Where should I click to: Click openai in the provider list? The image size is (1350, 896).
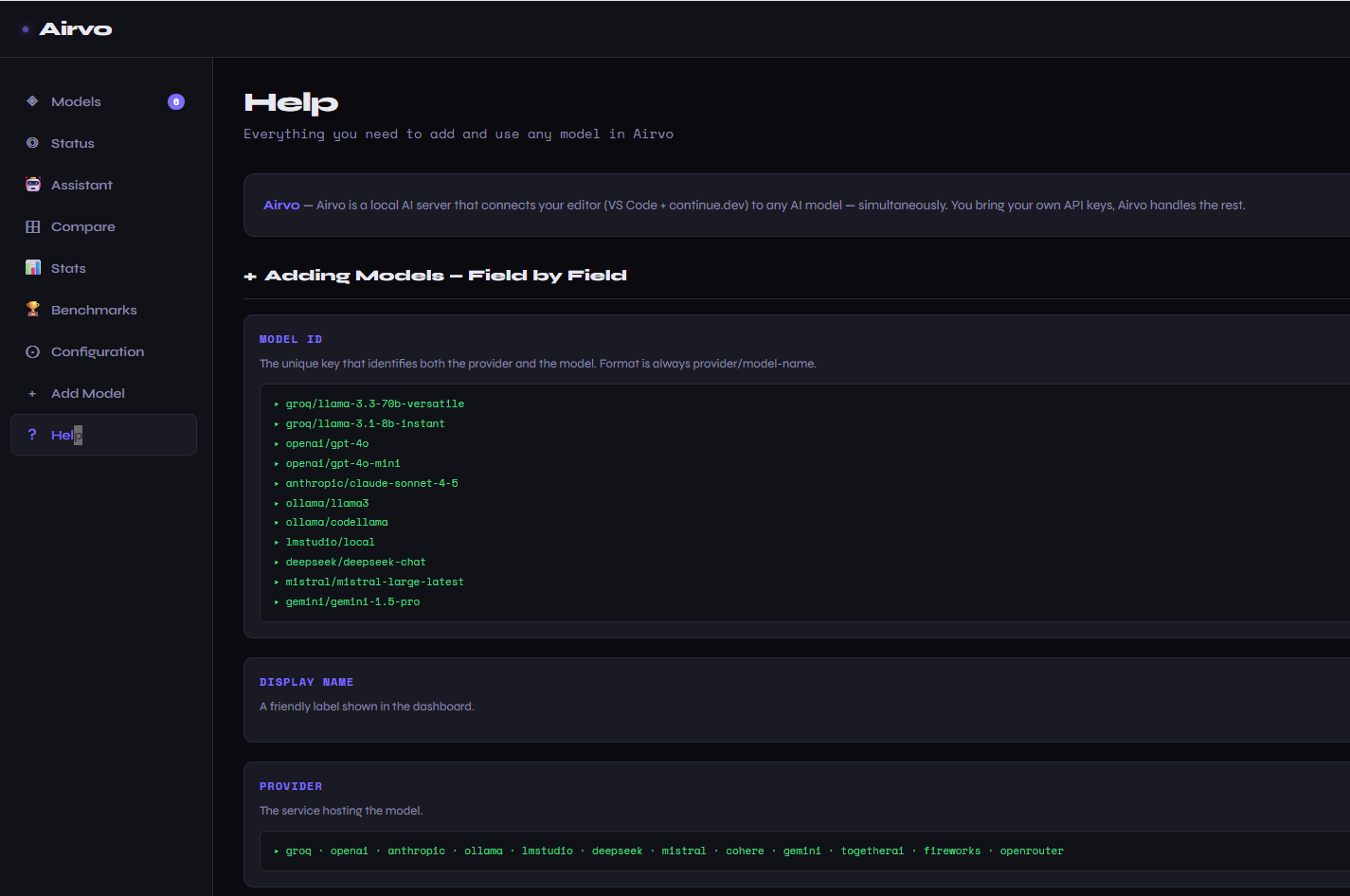click(350, 851)
